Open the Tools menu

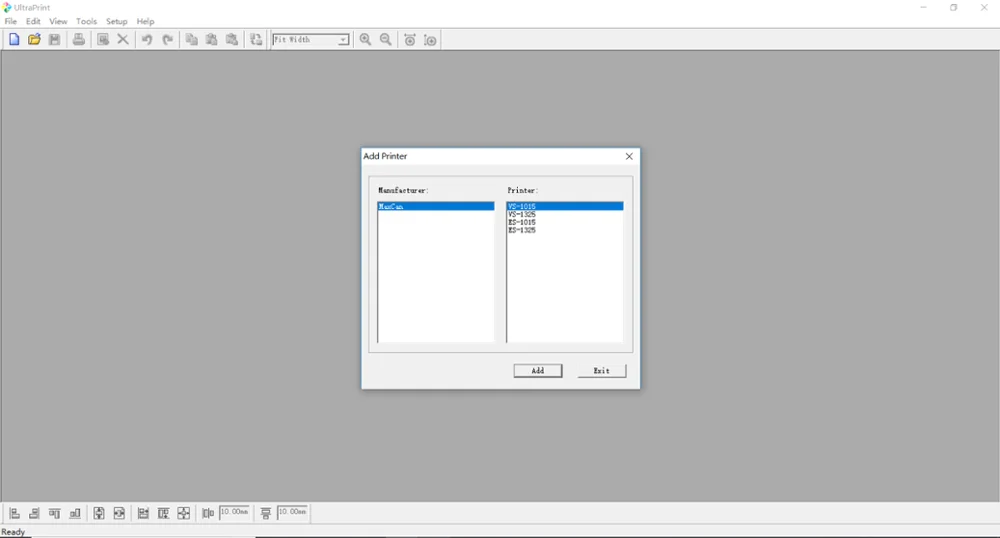pyautogui.click(x=86, y=21)
